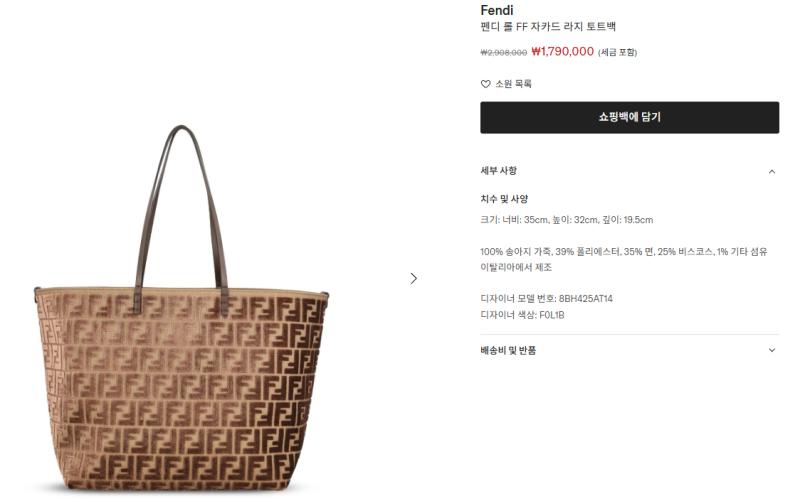Show the next product image arrow
Screen dimensions: 800x501
[413, 279]
